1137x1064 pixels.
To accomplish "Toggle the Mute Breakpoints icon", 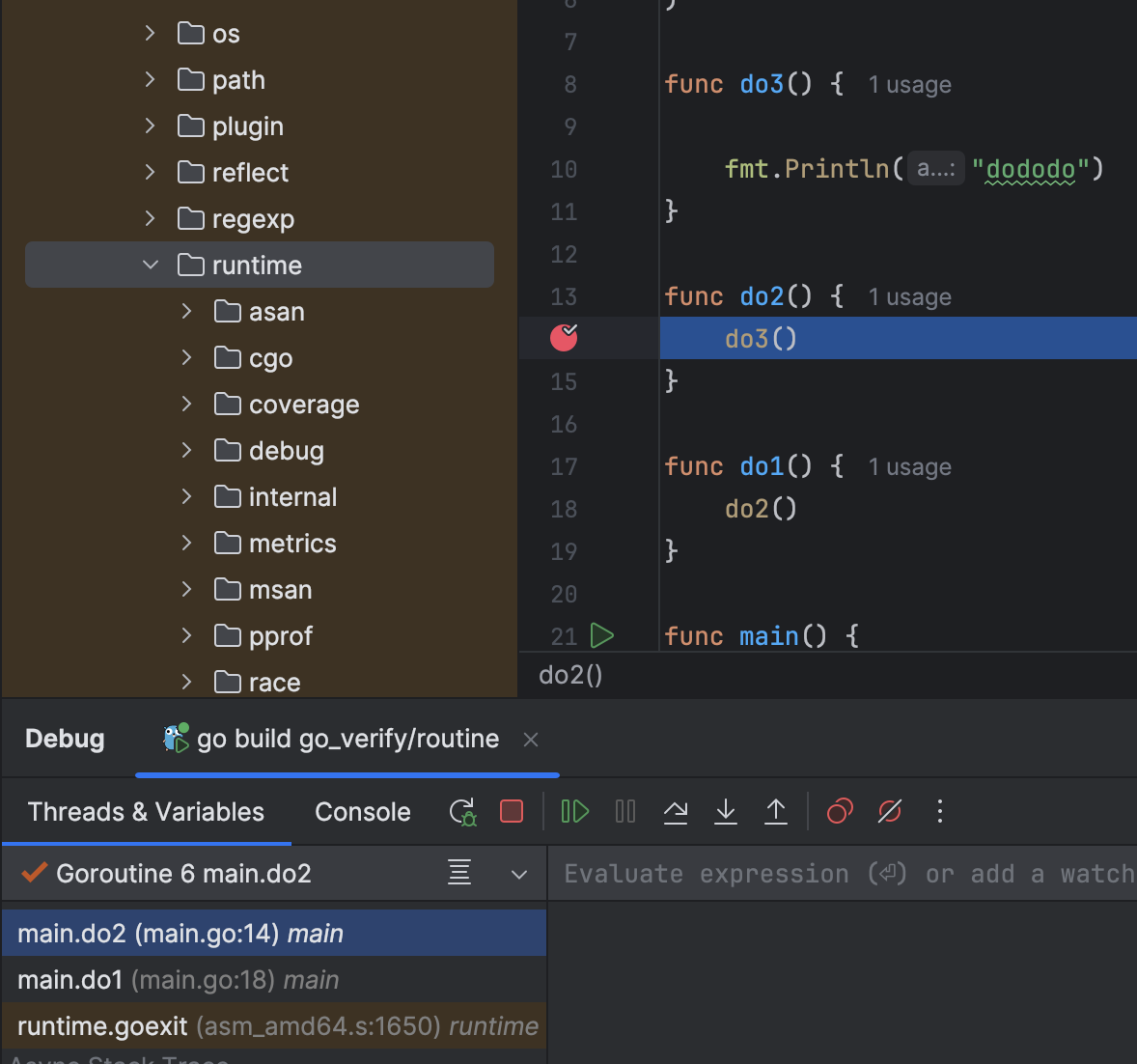I will coord(889,811).
